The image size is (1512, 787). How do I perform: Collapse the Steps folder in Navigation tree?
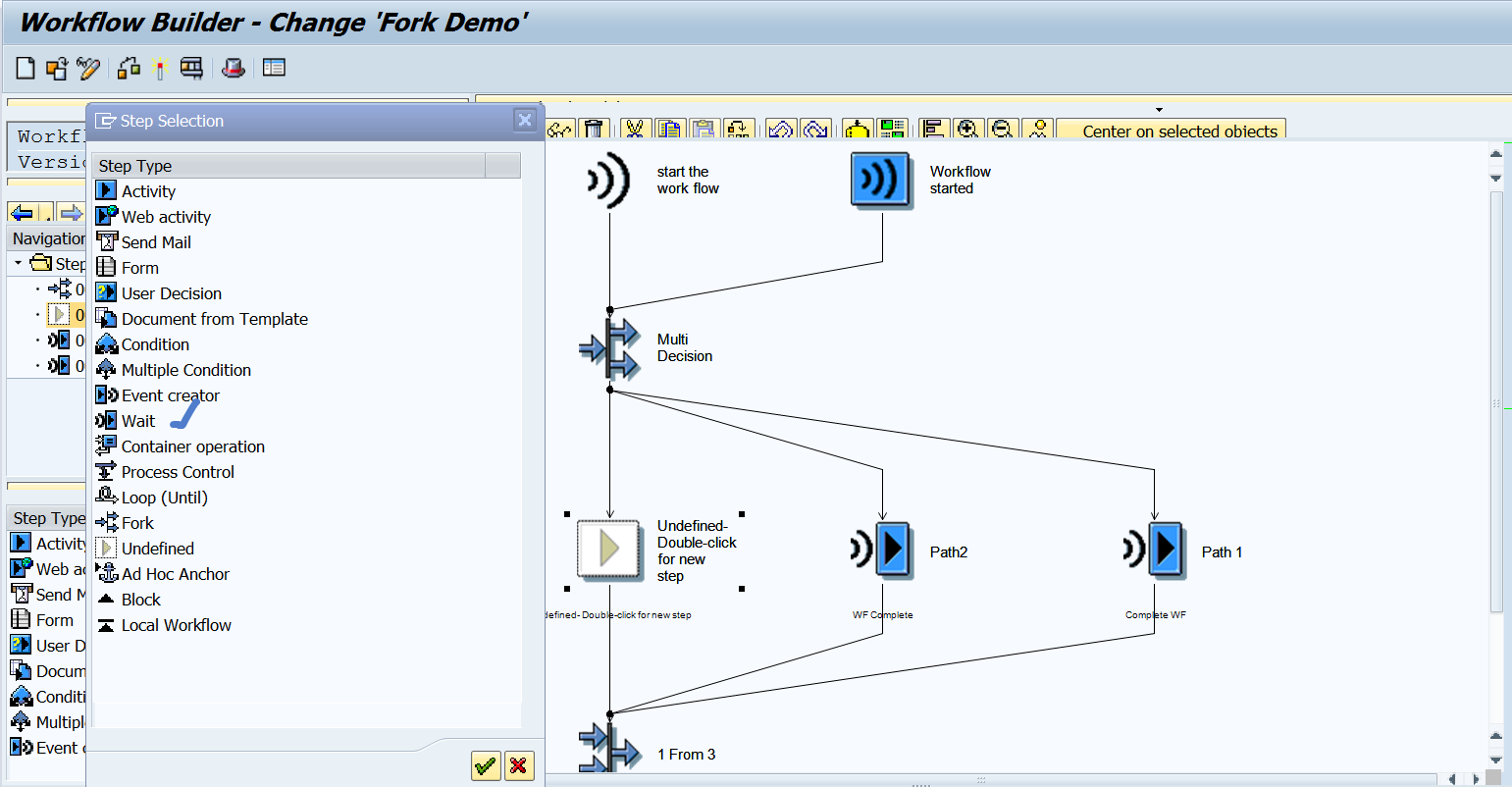(18, 263)
